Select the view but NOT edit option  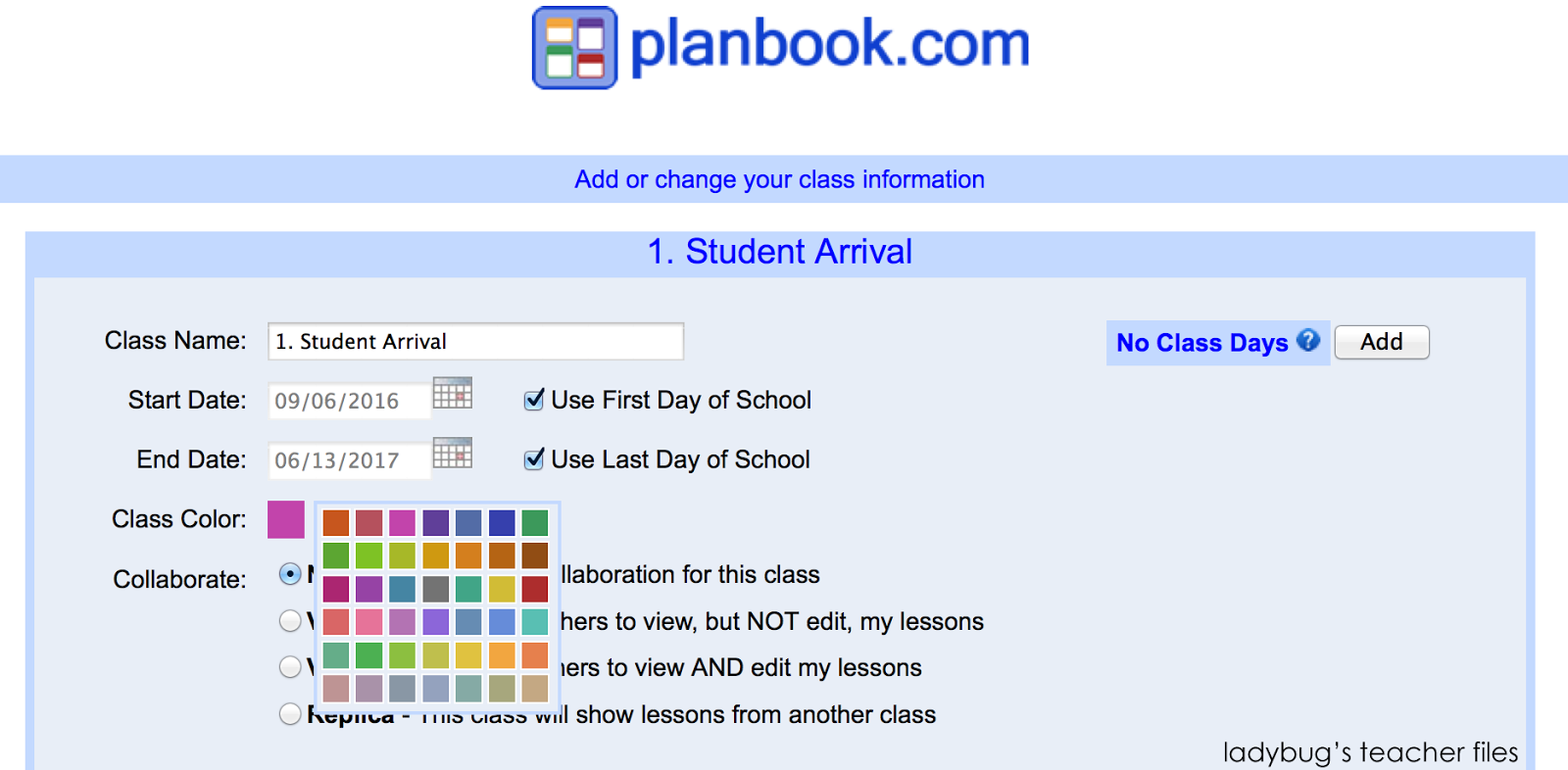pos(290,620)
